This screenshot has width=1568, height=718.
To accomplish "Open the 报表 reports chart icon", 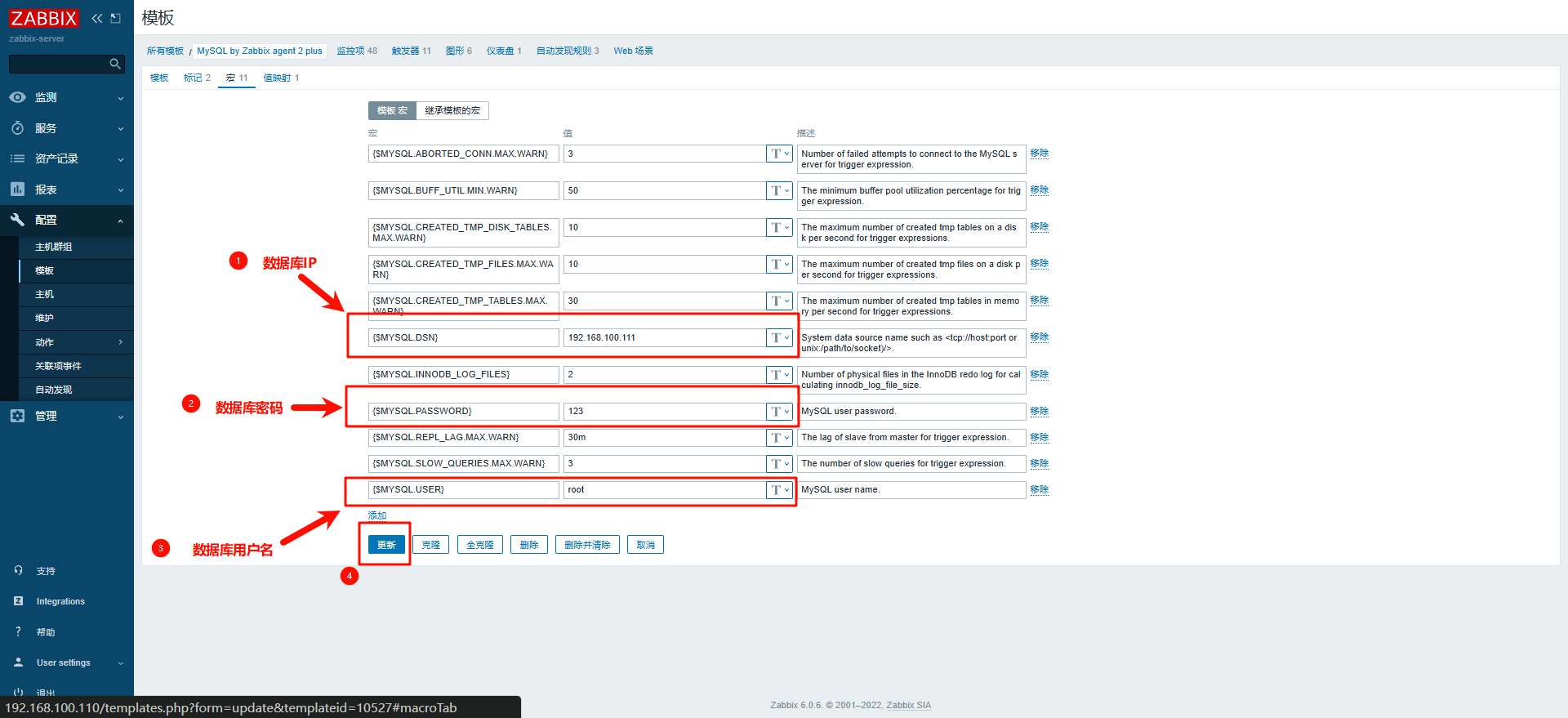I will 17,190.
